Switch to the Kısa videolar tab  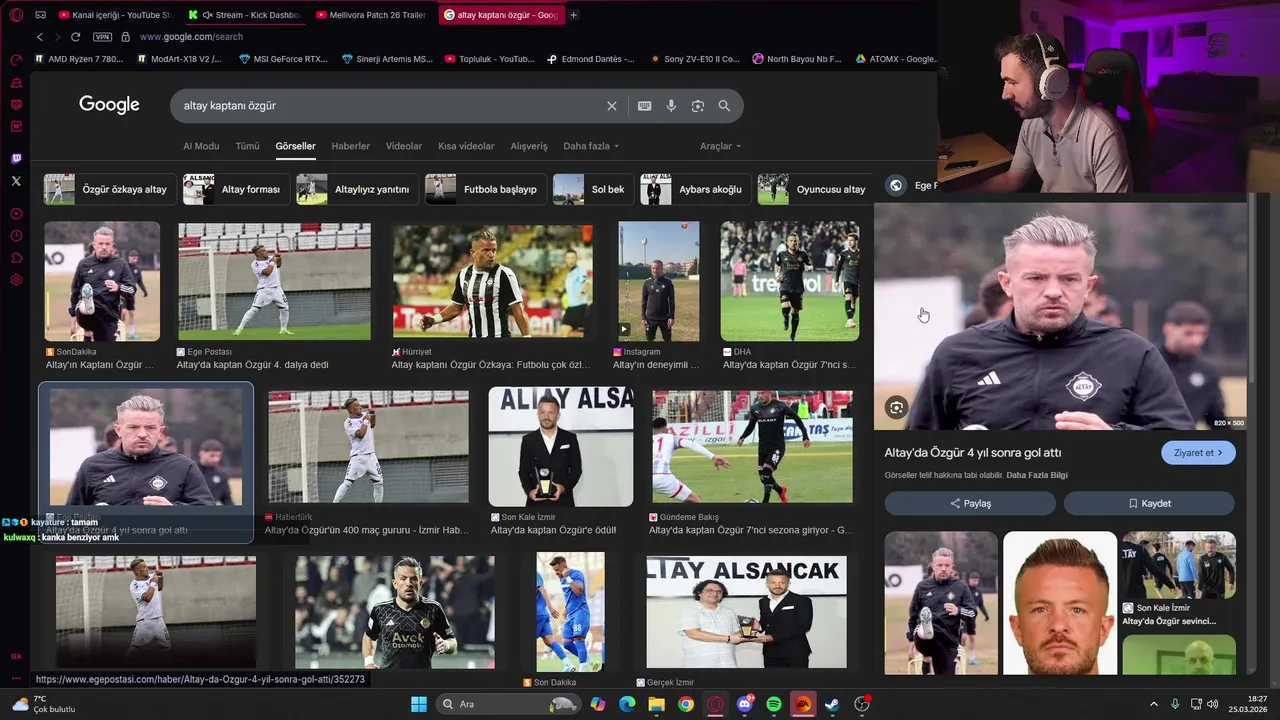pos(466,146)
